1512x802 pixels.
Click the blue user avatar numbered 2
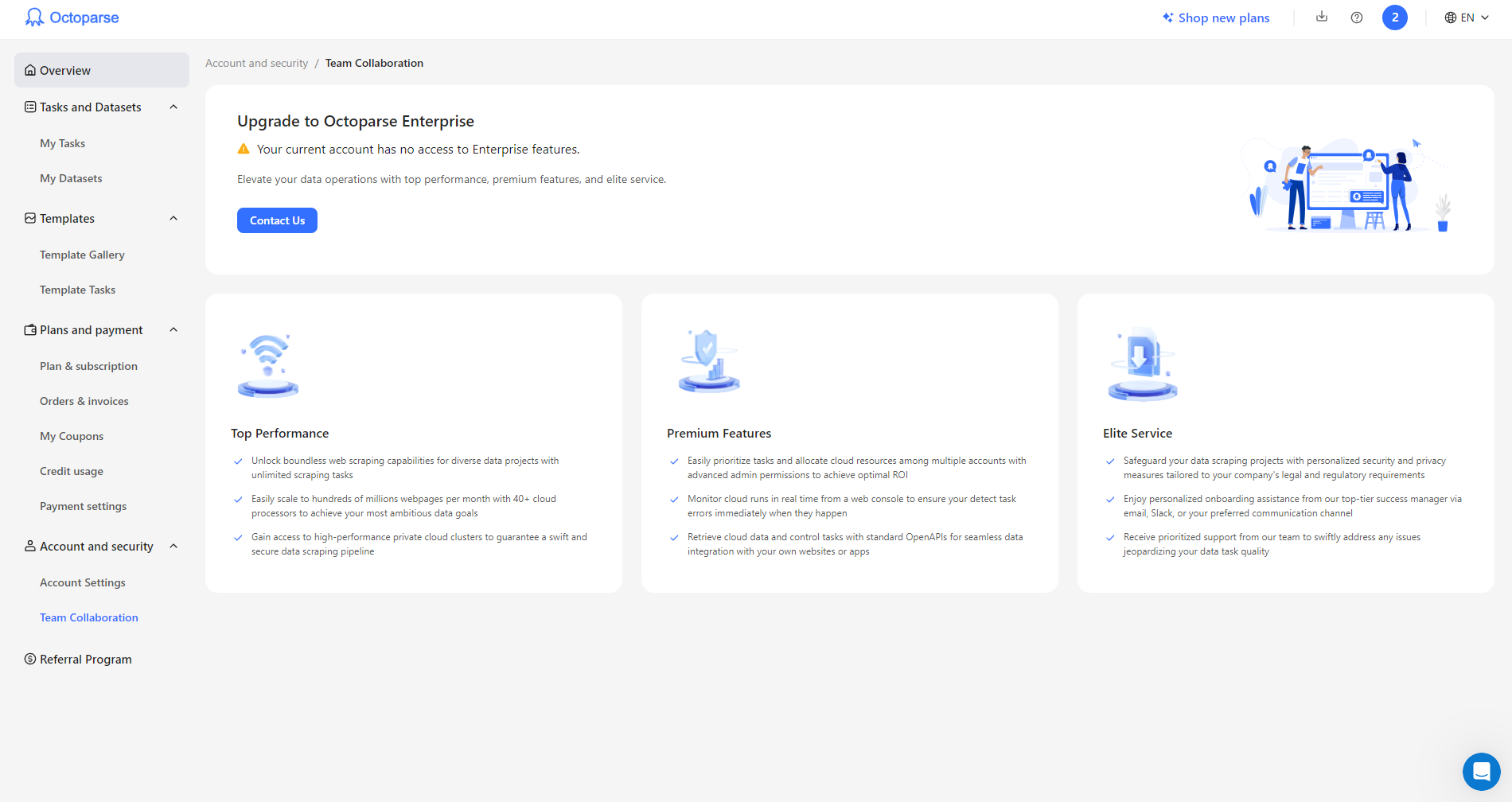coord(1395,18)
